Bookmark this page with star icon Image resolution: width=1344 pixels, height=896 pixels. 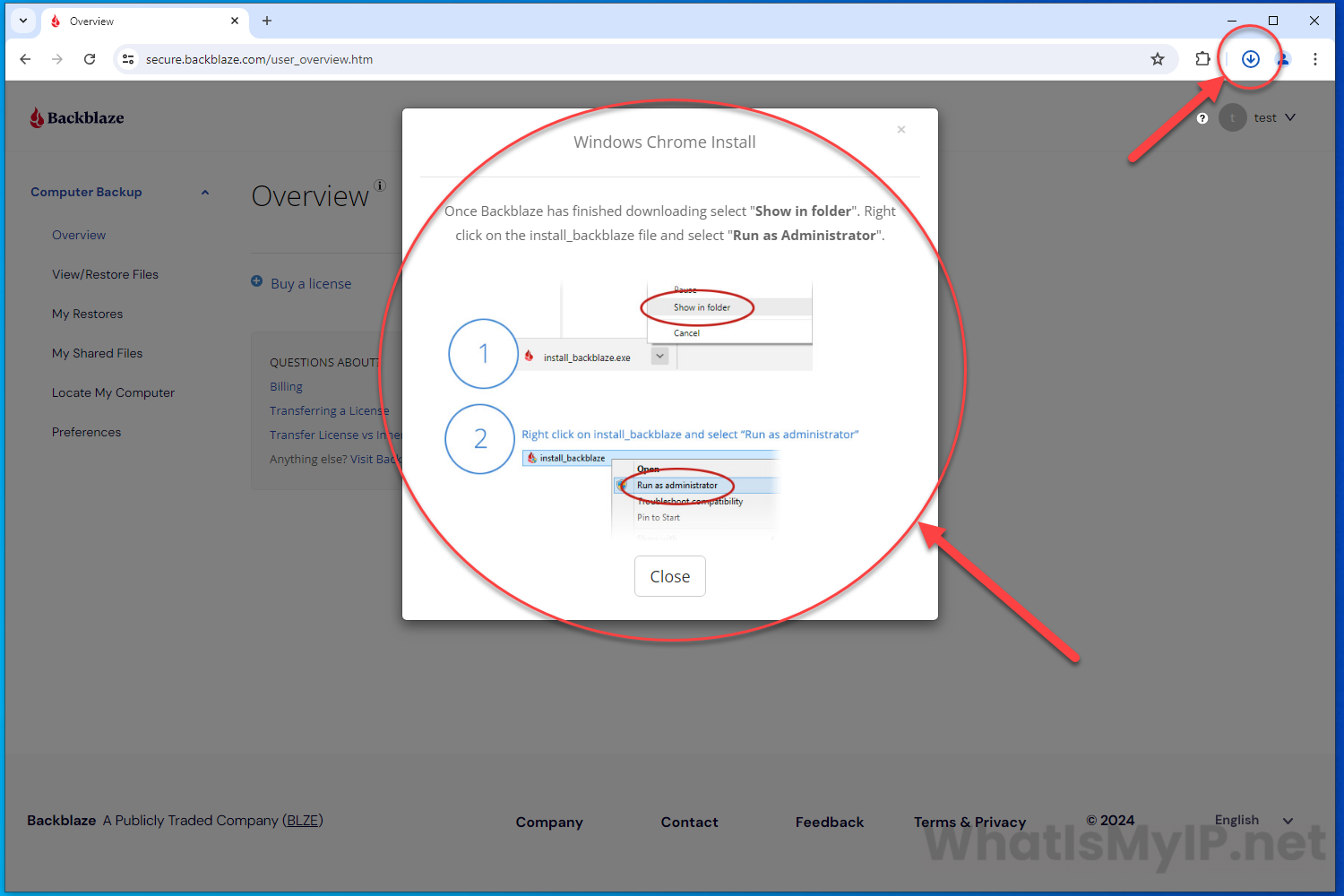point(1158,59)
